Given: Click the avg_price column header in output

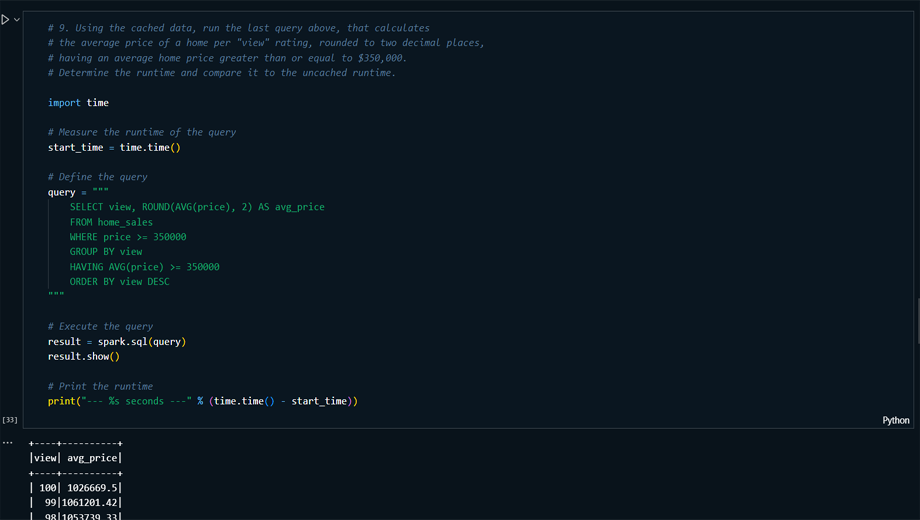Looking at the screenshot, I should pyautogui.click(x=92, y=458).
